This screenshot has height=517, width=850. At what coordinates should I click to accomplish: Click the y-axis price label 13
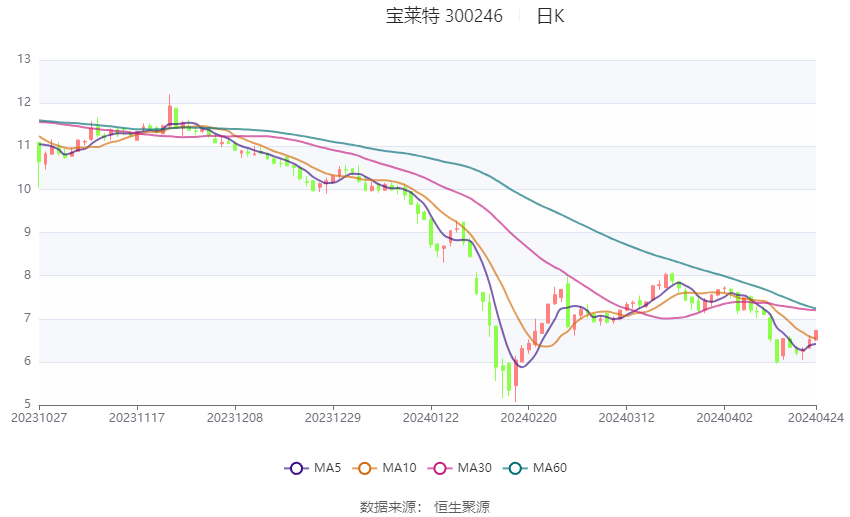pyautogui.click(x=24, y=60)
